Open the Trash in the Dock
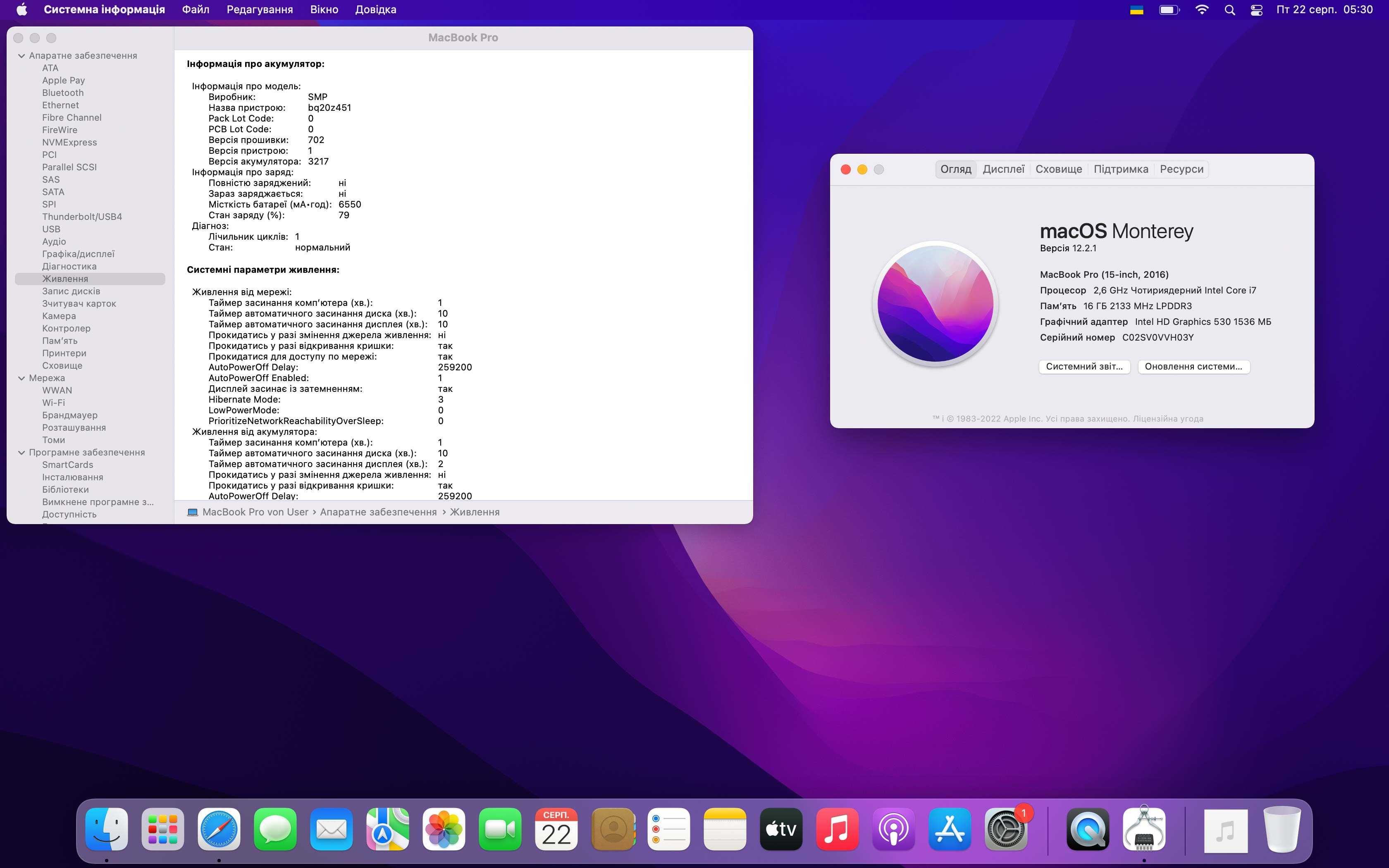This screenshot has height=868, width=1389. (1282, 829)
